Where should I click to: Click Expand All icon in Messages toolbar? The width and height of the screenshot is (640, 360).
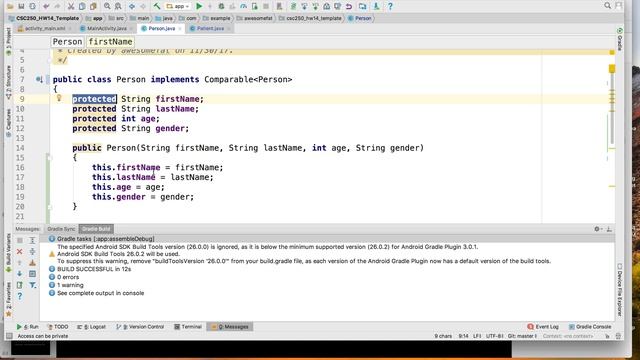(x=33, y=240)
